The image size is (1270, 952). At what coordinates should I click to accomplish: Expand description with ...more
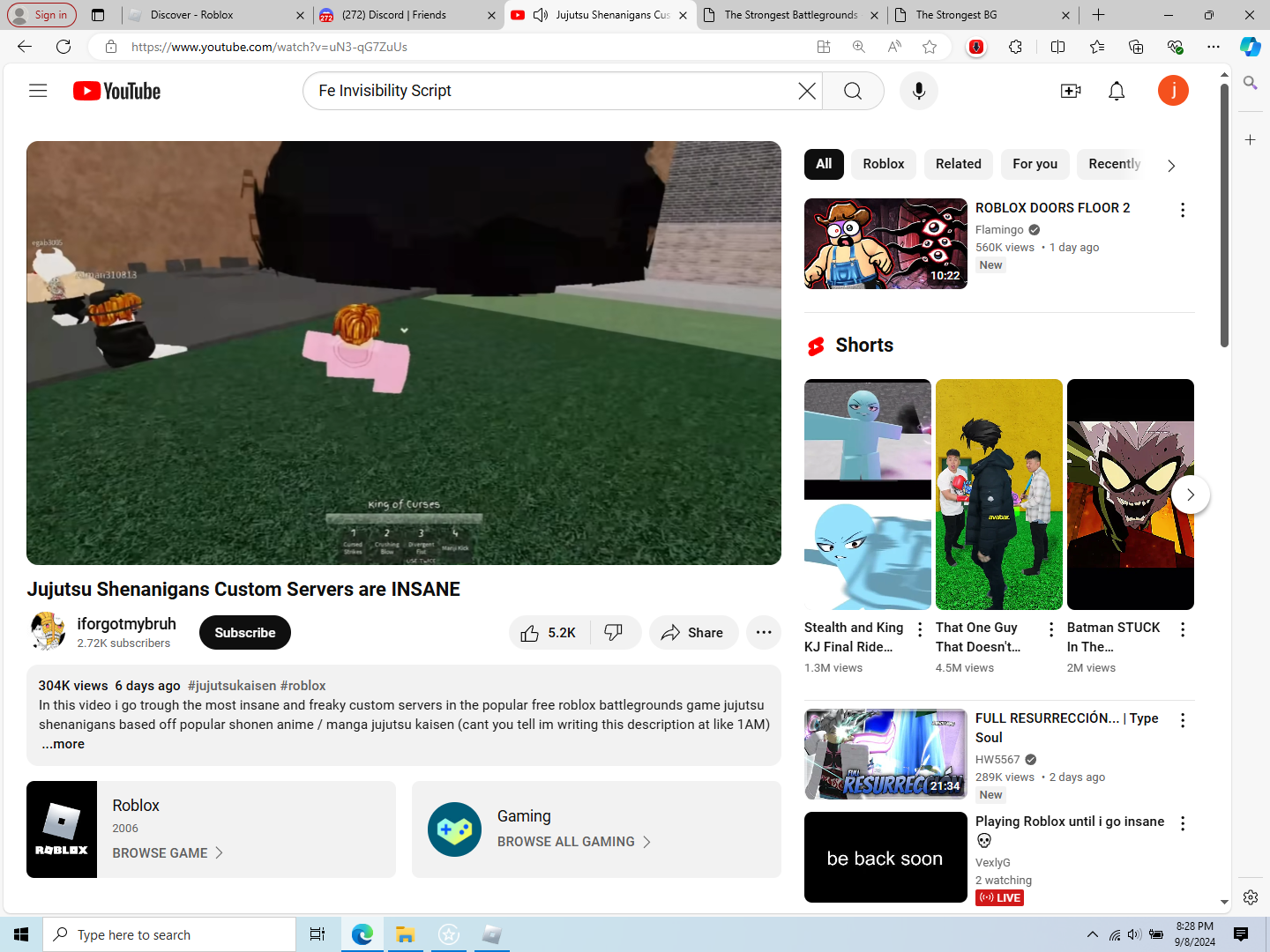63,744
